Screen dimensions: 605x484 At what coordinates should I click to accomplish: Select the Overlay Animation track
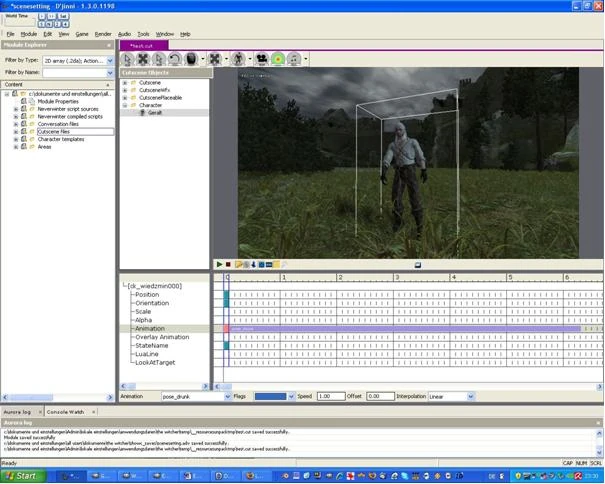(162, 337)
